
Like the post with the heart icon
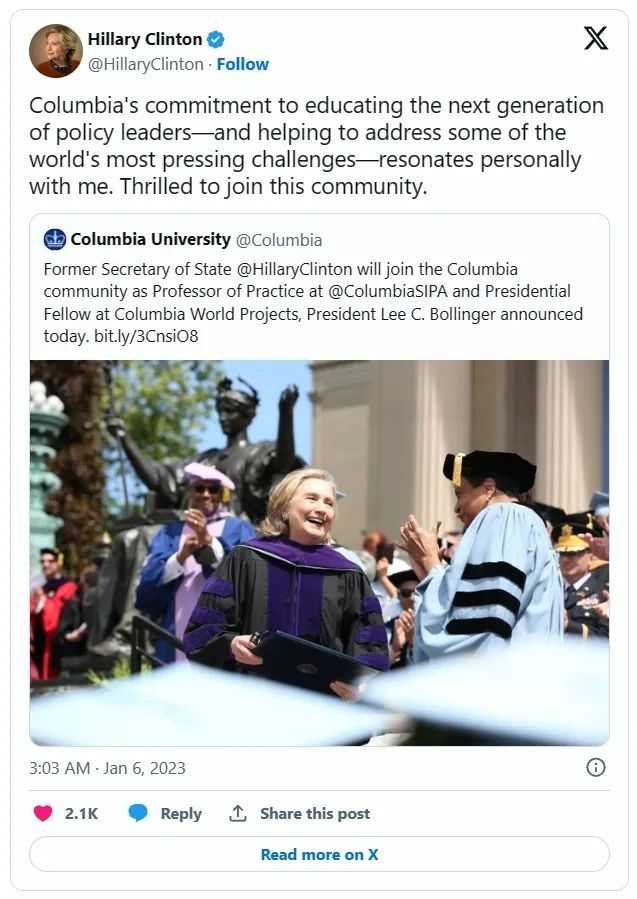tap(43, 813)
